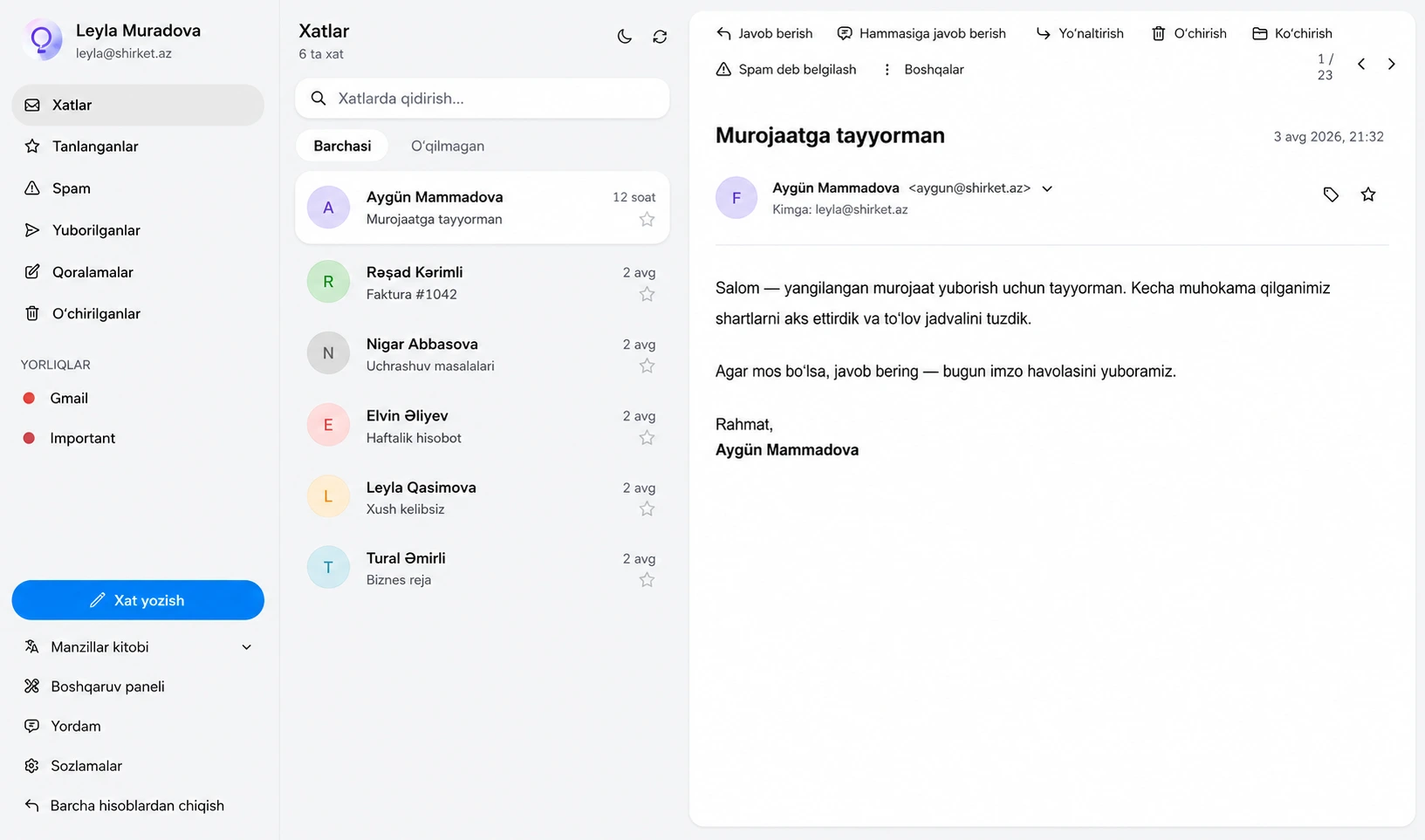Open the Spam folder
Image resolution: width=1425 pixels, height=840 pixels.
click(x=138, y=188)
